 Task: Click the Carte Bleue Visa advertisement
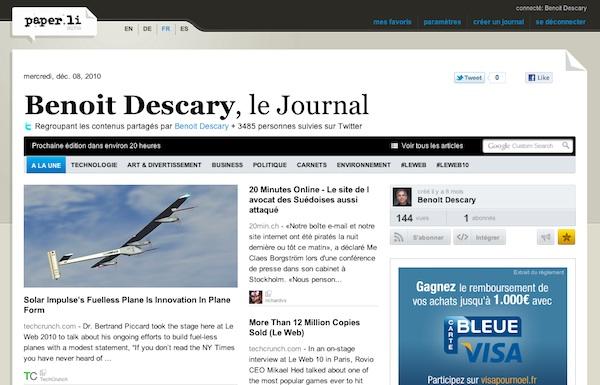(x=483, y=326)
